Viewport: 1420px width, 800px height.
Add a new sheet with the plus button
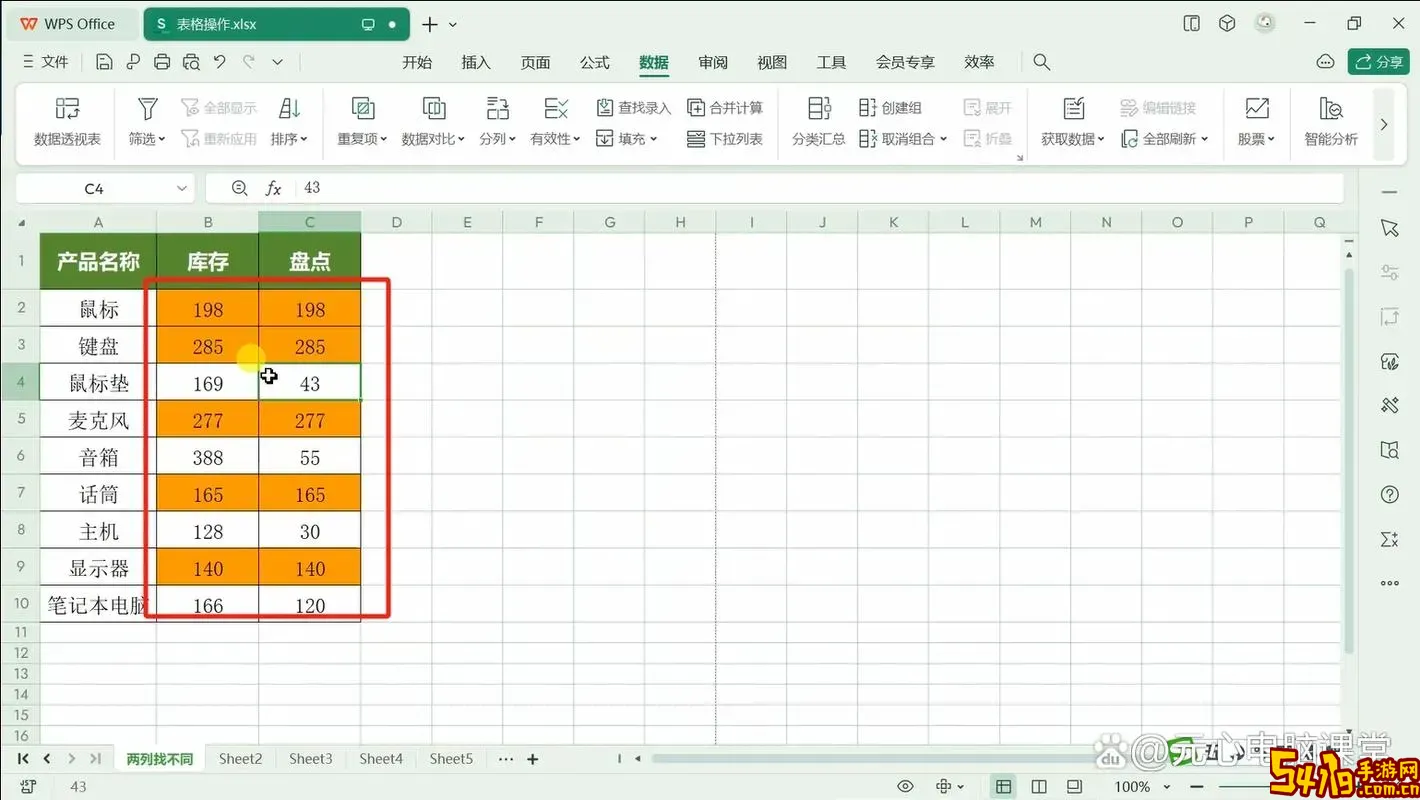[x=533, y=759]
